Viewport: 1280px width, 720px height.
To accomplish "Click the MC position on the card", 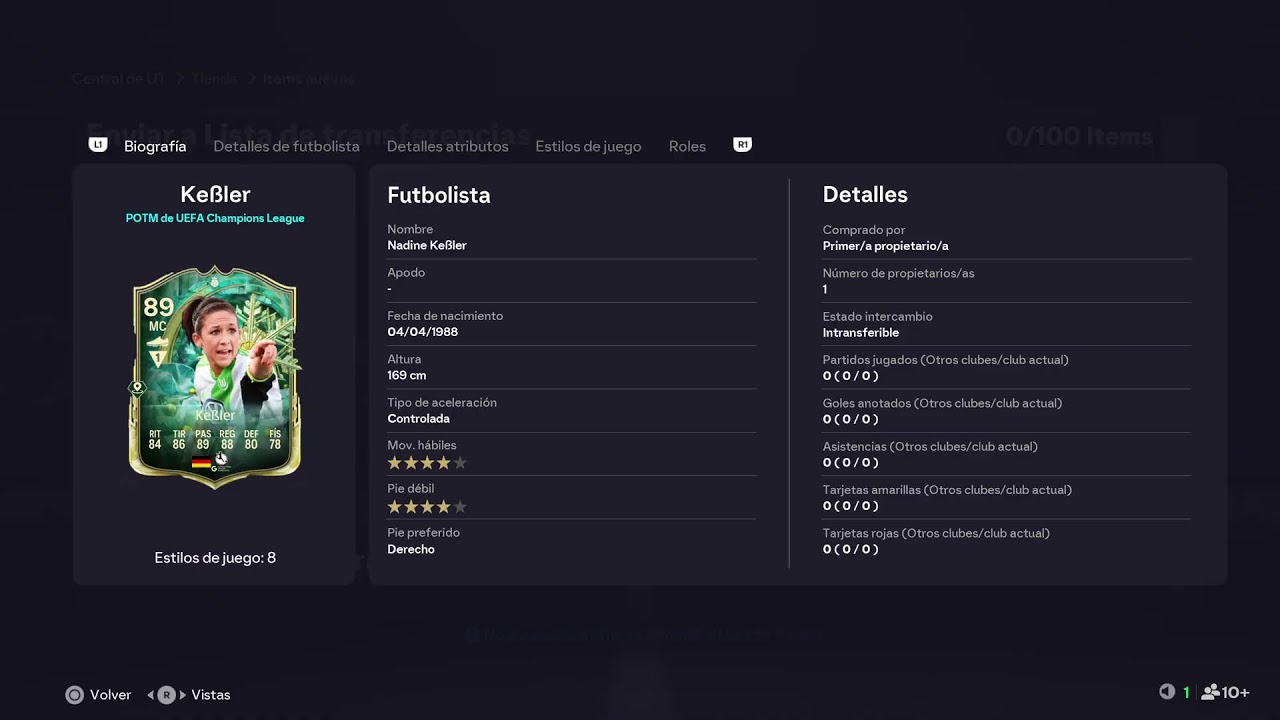I will pos(158,326).
